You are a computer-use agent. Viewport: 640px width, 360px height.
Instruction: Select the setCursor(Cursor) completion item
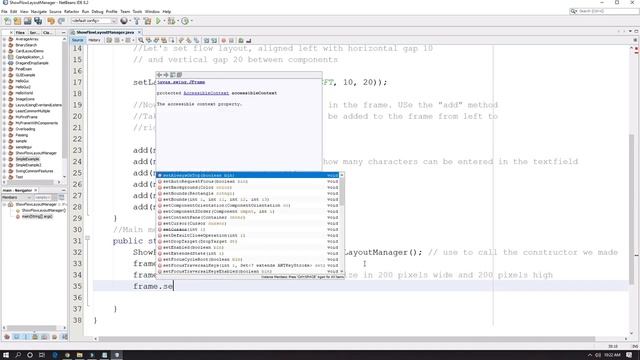(248, 224)
